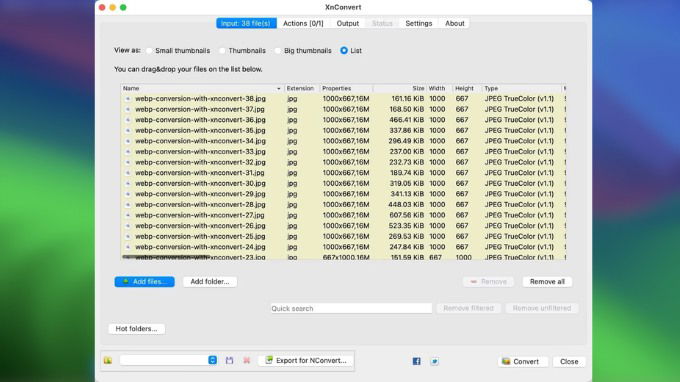Select List view radio button
This screenshot has height=382, width=680.
(344, 51)
